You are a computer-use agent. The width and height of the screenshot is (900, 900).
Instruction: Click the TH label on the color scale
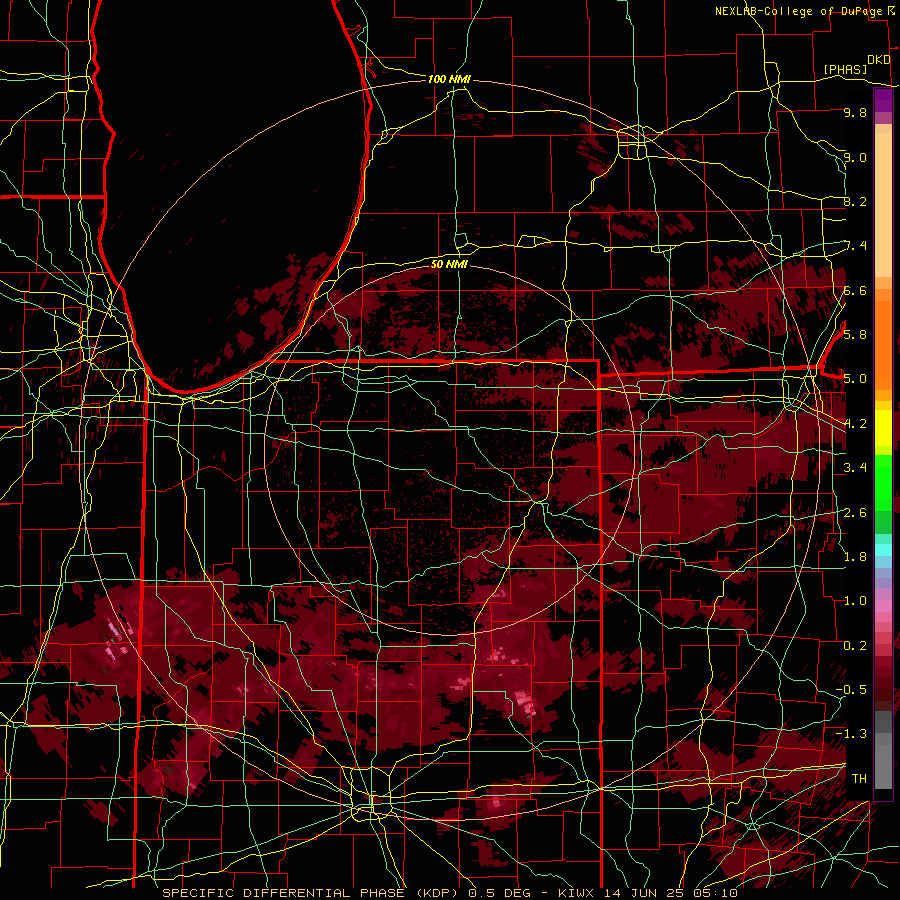point(859,778)
